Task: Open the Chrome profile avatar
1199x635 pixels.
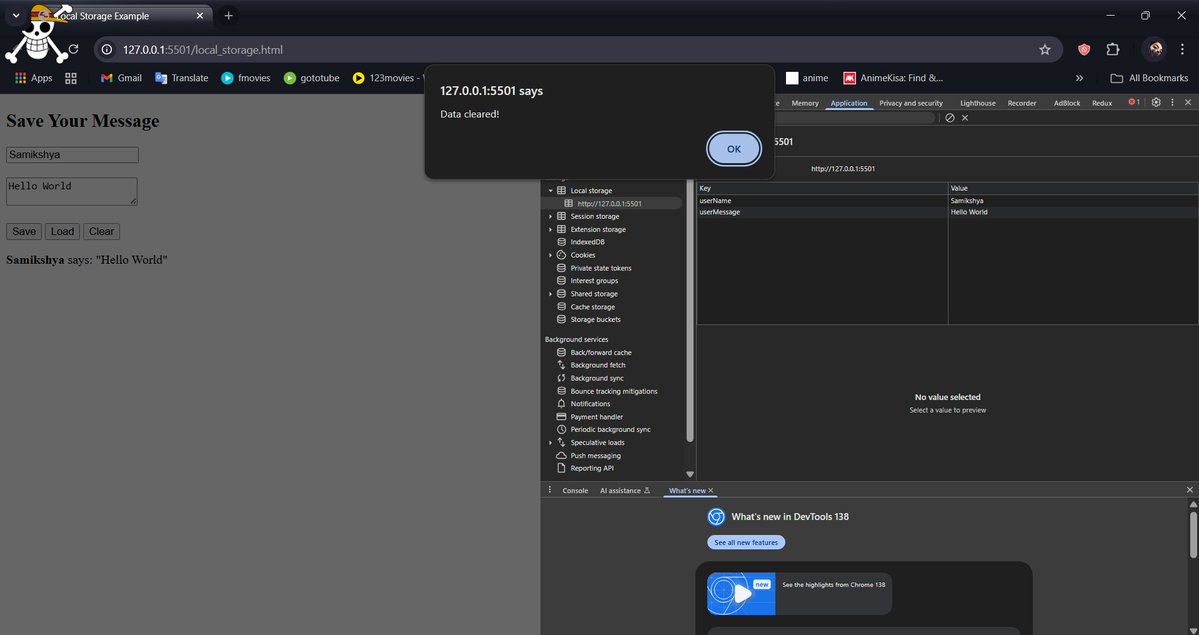Action: (1155, 50)
